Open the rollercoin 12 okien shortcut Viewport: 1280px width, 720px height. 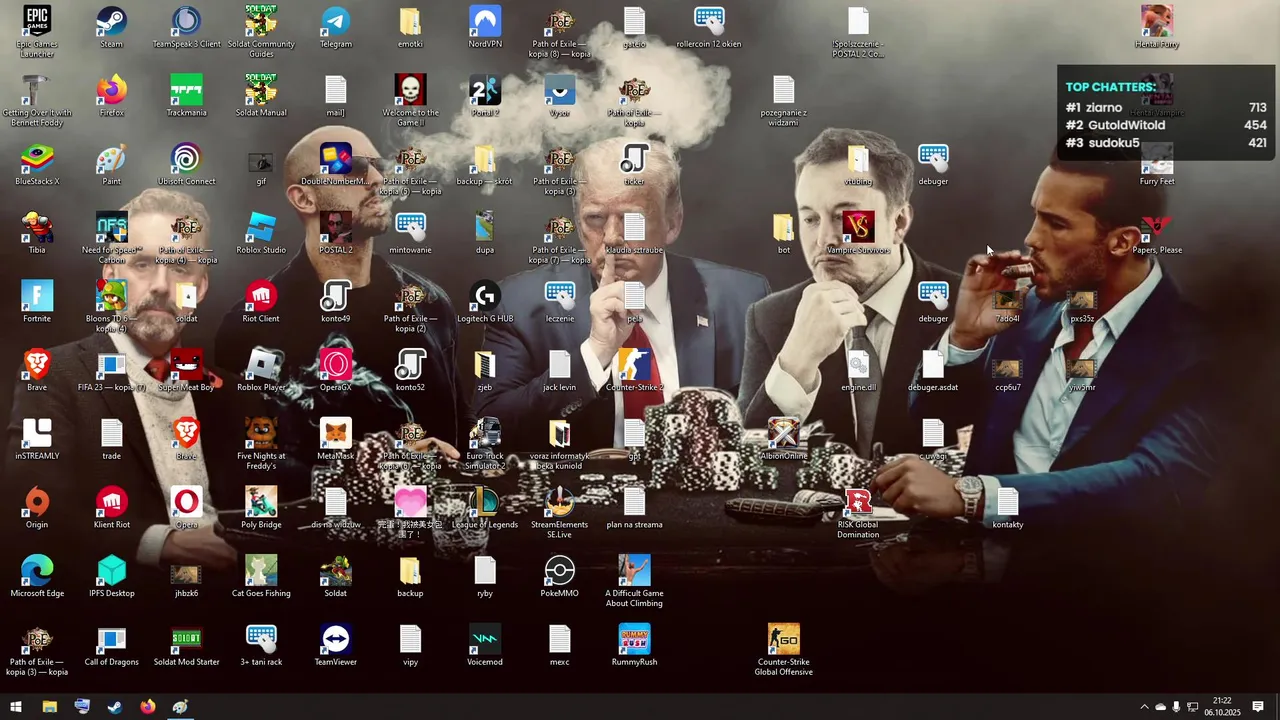coord(709,27)
